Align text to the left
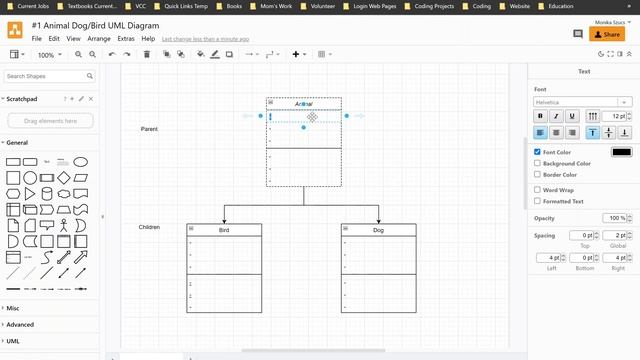 [540, 132]
